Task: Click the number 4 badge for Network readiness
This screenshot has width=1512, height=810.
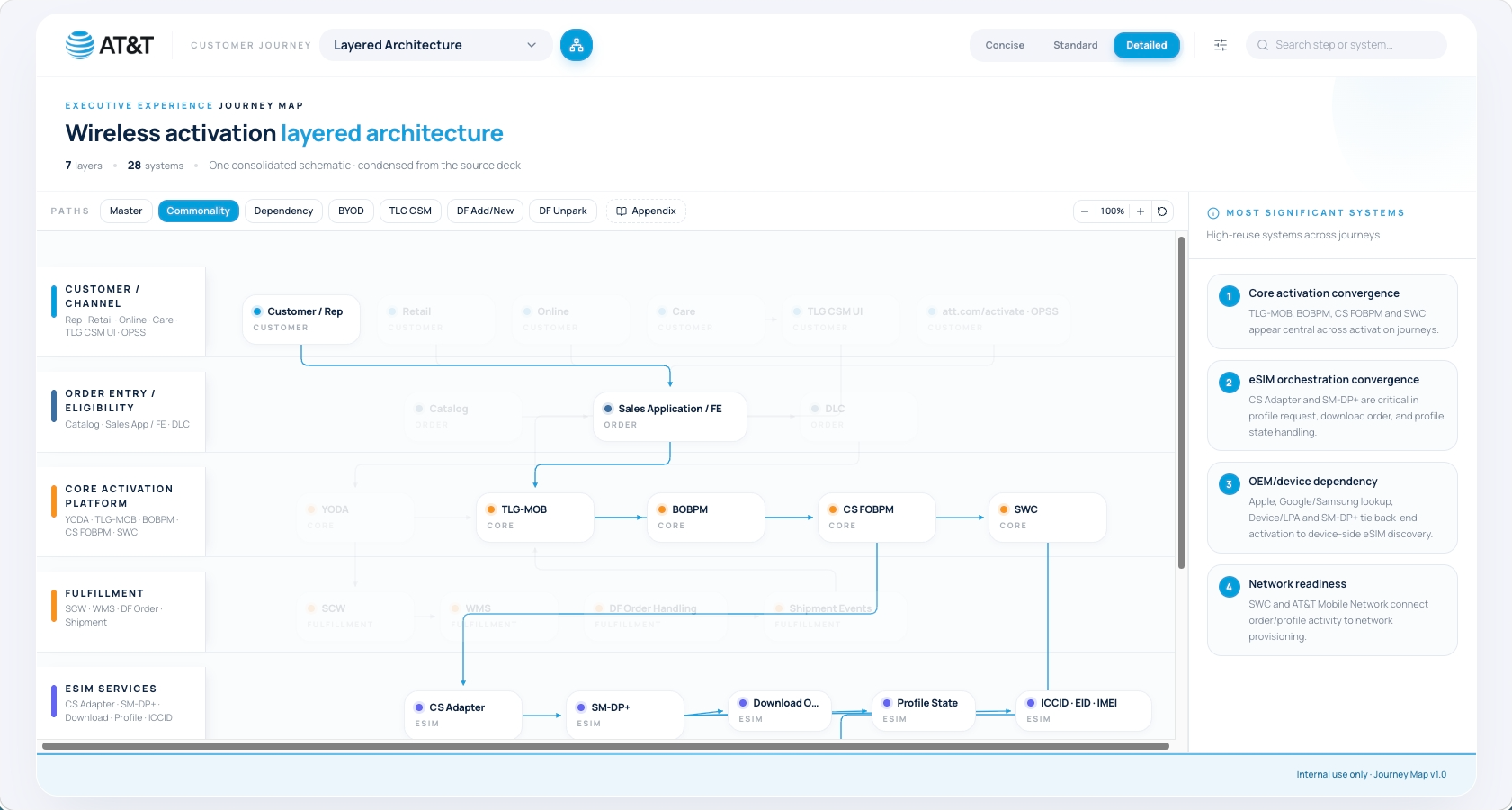Action: (1229, 587)
